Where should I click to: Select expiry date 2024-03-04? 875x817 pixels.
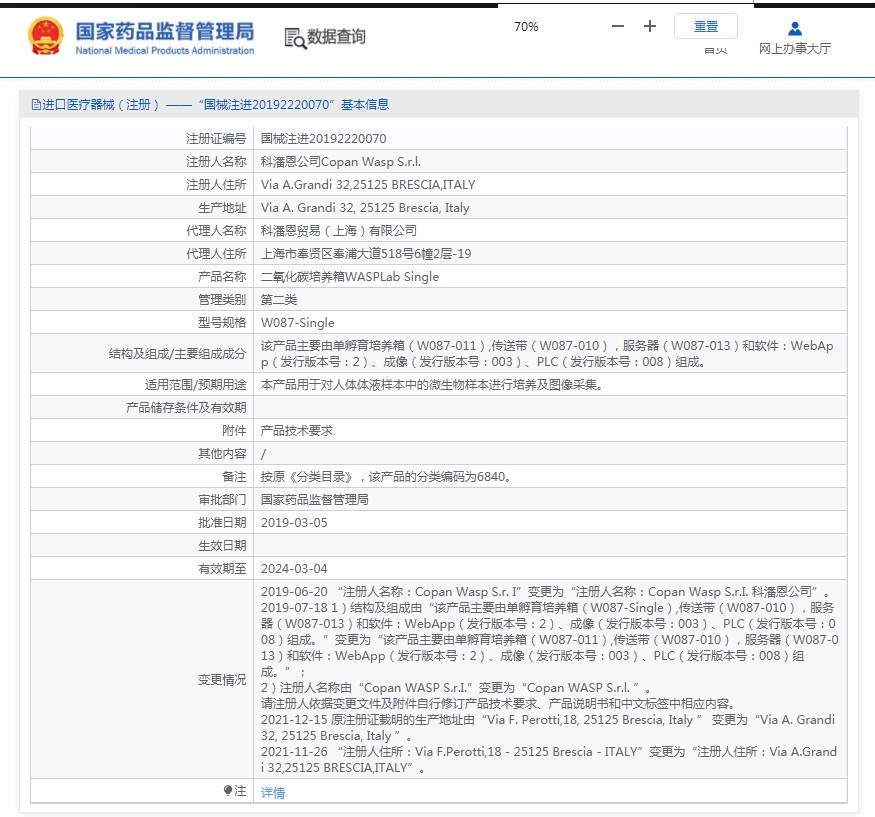click(x=550, y=568)
